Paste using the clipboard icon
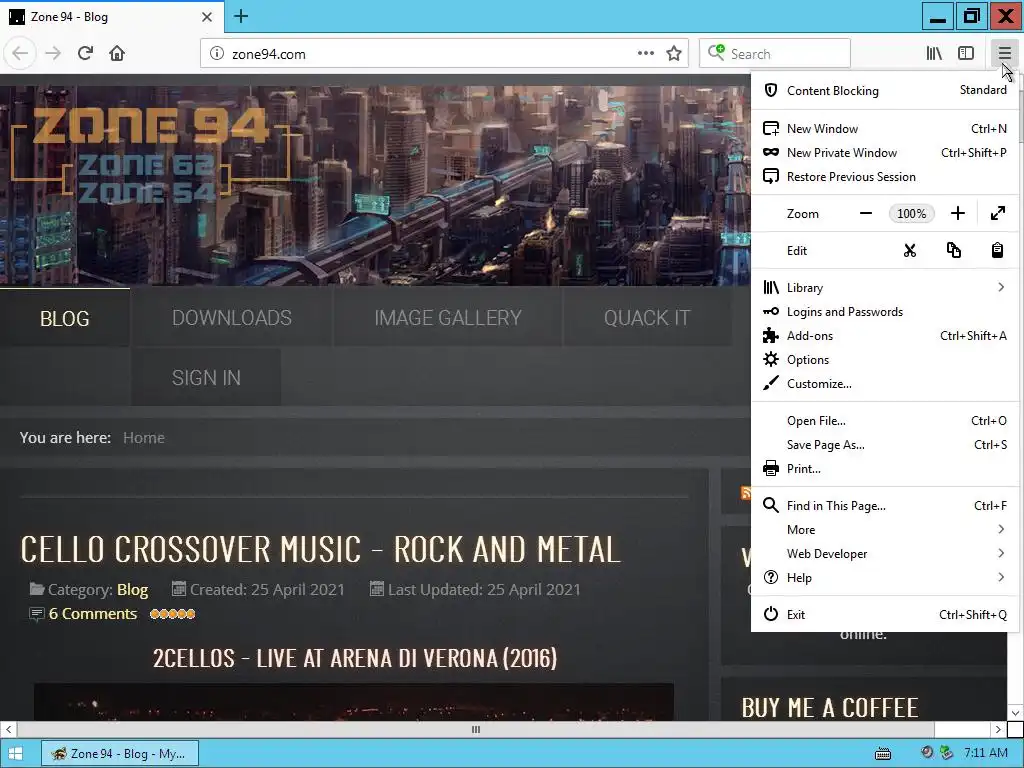Viewport: 1024px width, 768px height. (997, 251)
